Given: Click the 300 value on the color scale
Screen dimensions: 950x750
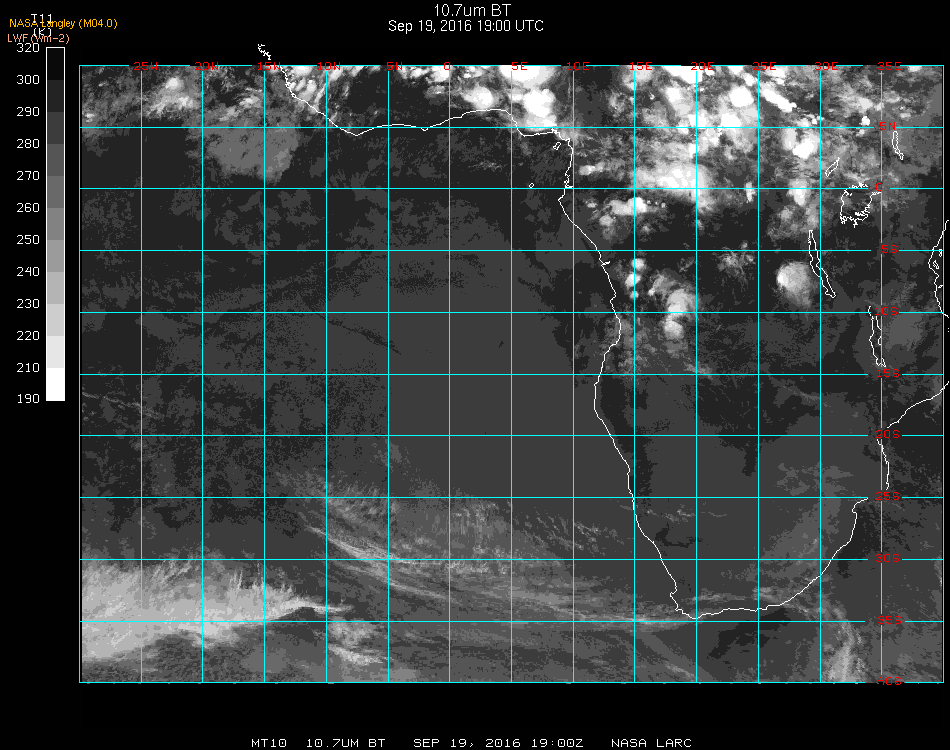Looking at the screenshot, I should tap(28, 80).
